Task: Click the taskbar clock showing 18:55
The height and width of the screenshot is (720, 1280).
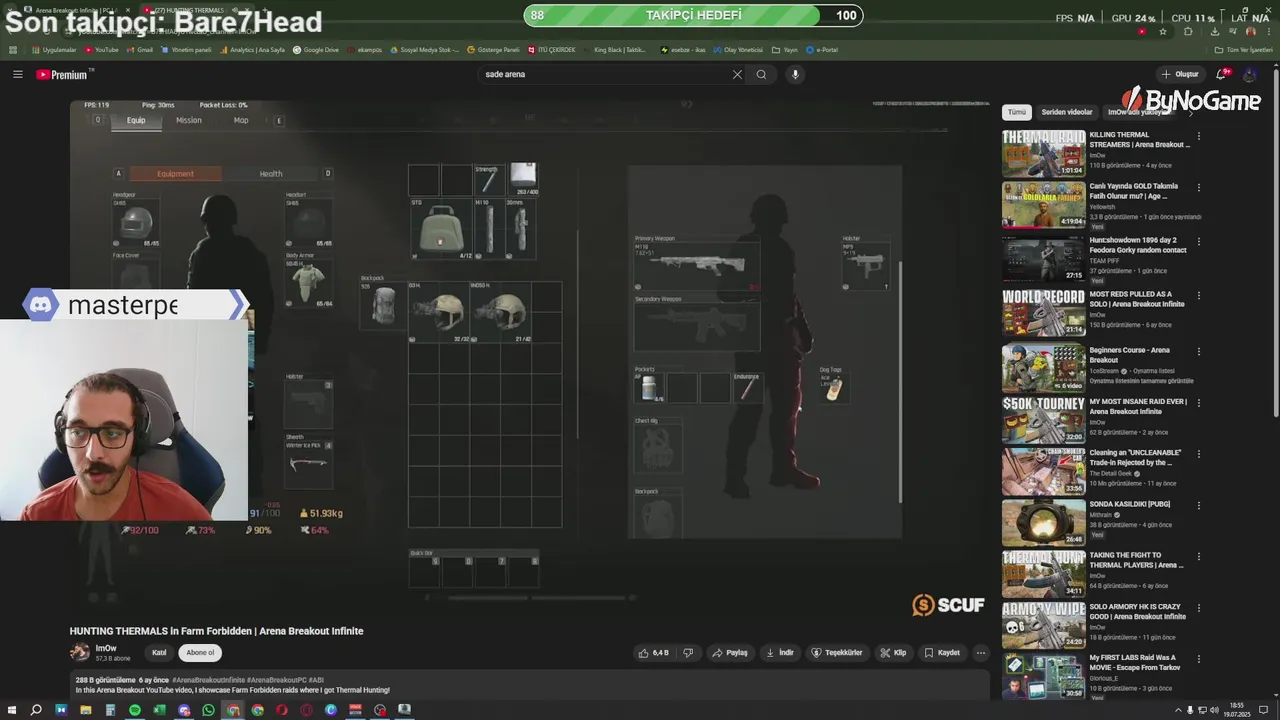Action: point(1237,710)
